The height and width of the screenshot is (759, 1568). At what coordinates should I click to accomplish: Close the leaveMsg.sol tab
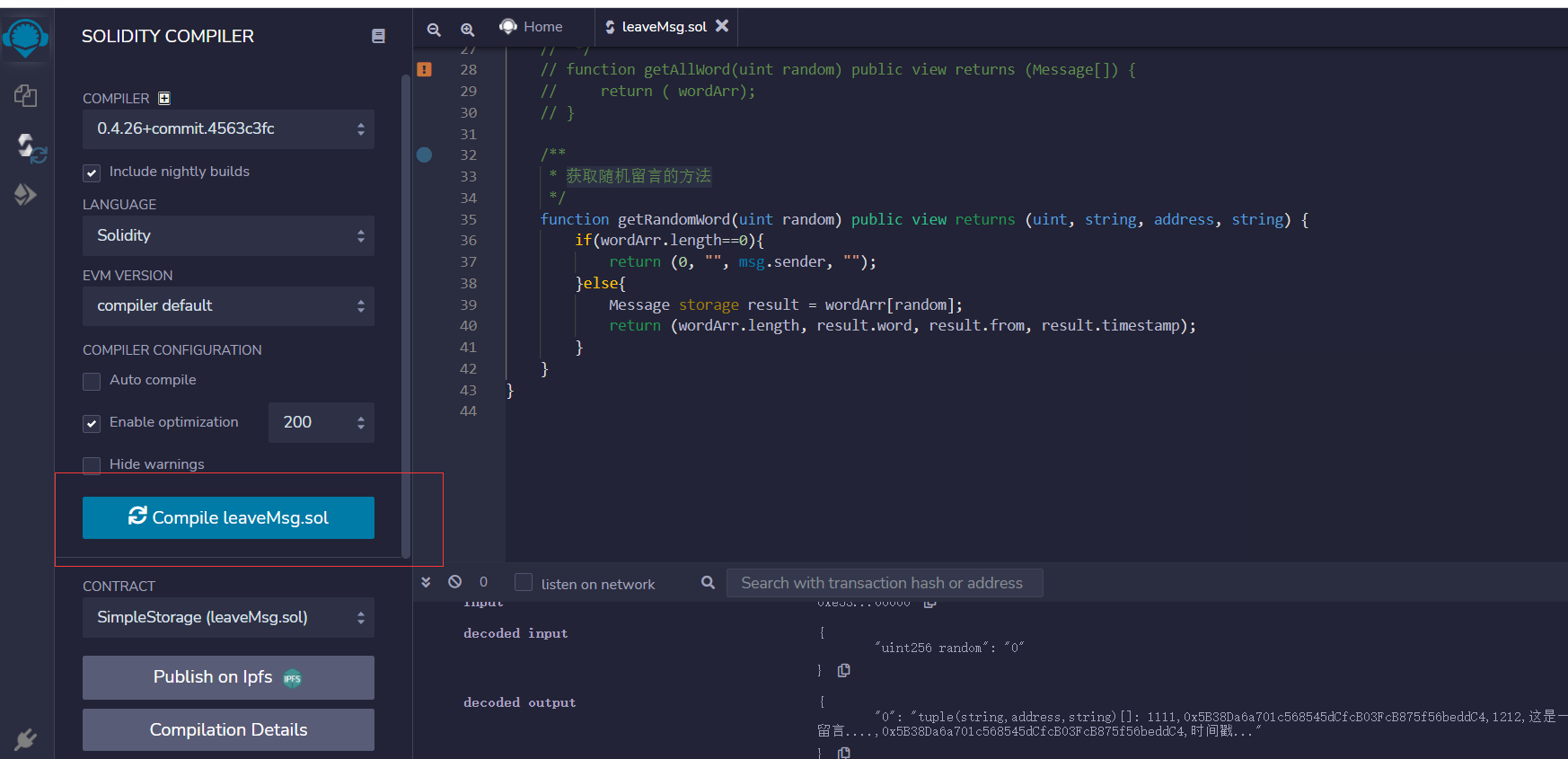[722, 26]
